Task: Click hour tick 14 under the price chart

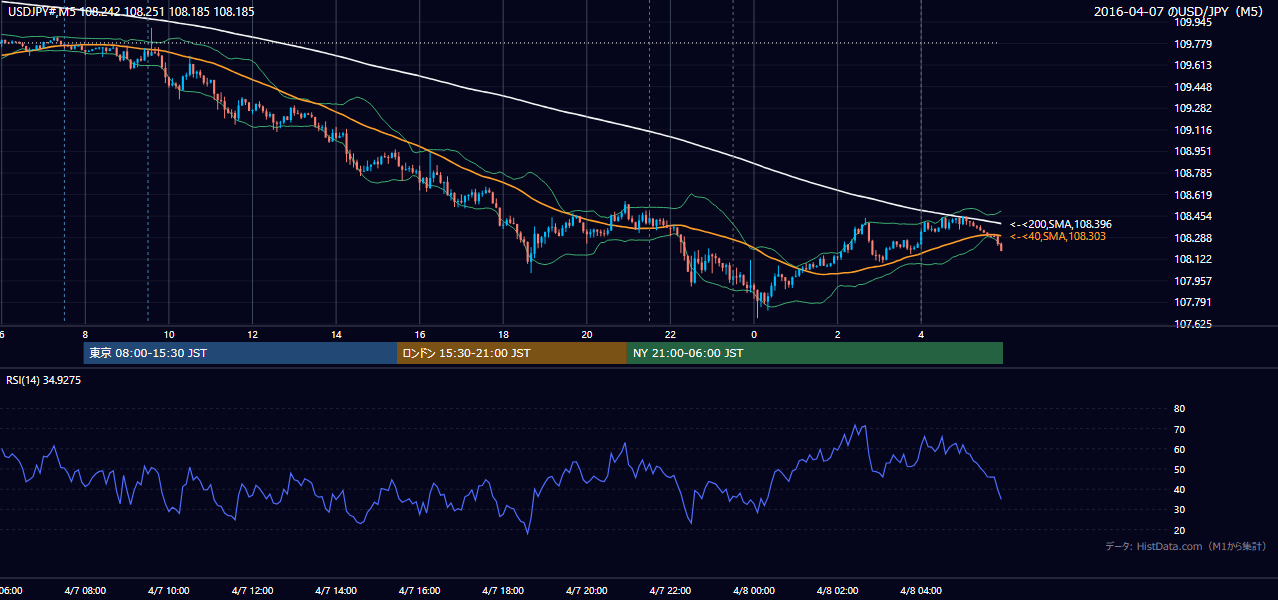Action: 336,334
